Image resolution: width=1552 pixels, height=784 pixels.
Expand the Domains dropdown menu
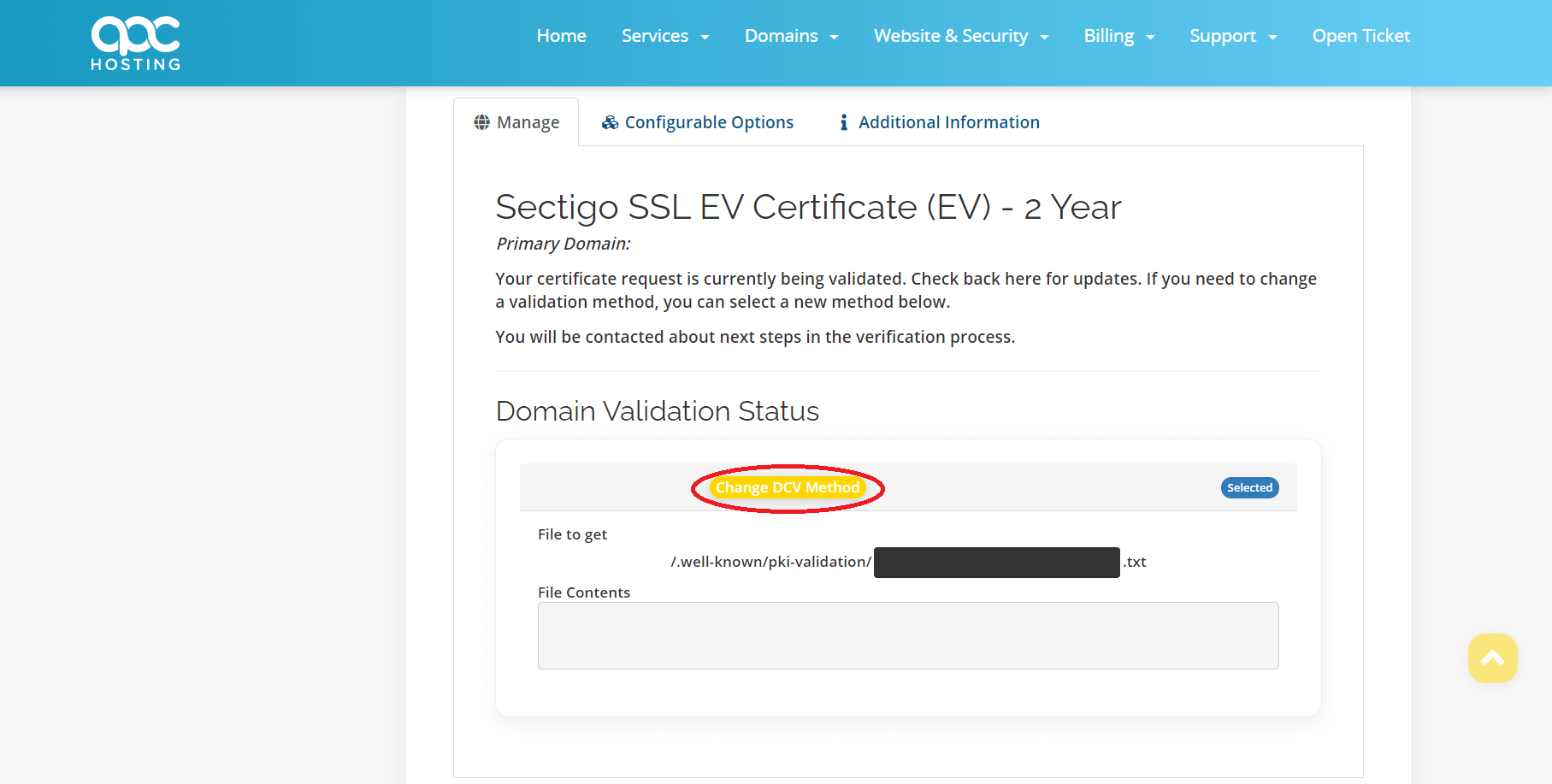(x=792, y=36)
